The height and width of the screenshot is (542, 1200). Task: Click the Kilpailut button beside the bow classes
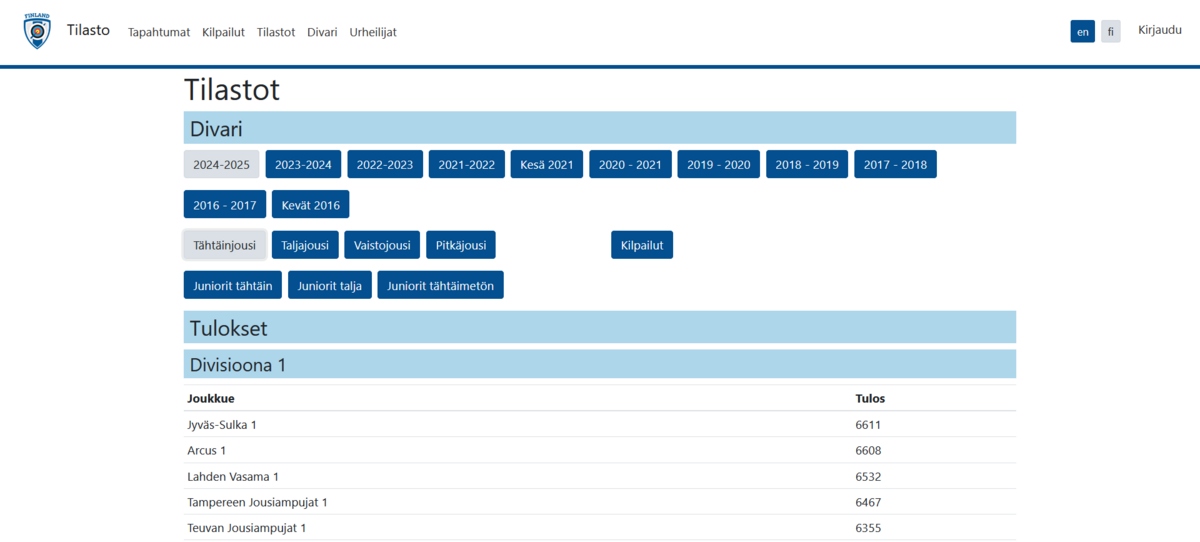pos(642,244)
